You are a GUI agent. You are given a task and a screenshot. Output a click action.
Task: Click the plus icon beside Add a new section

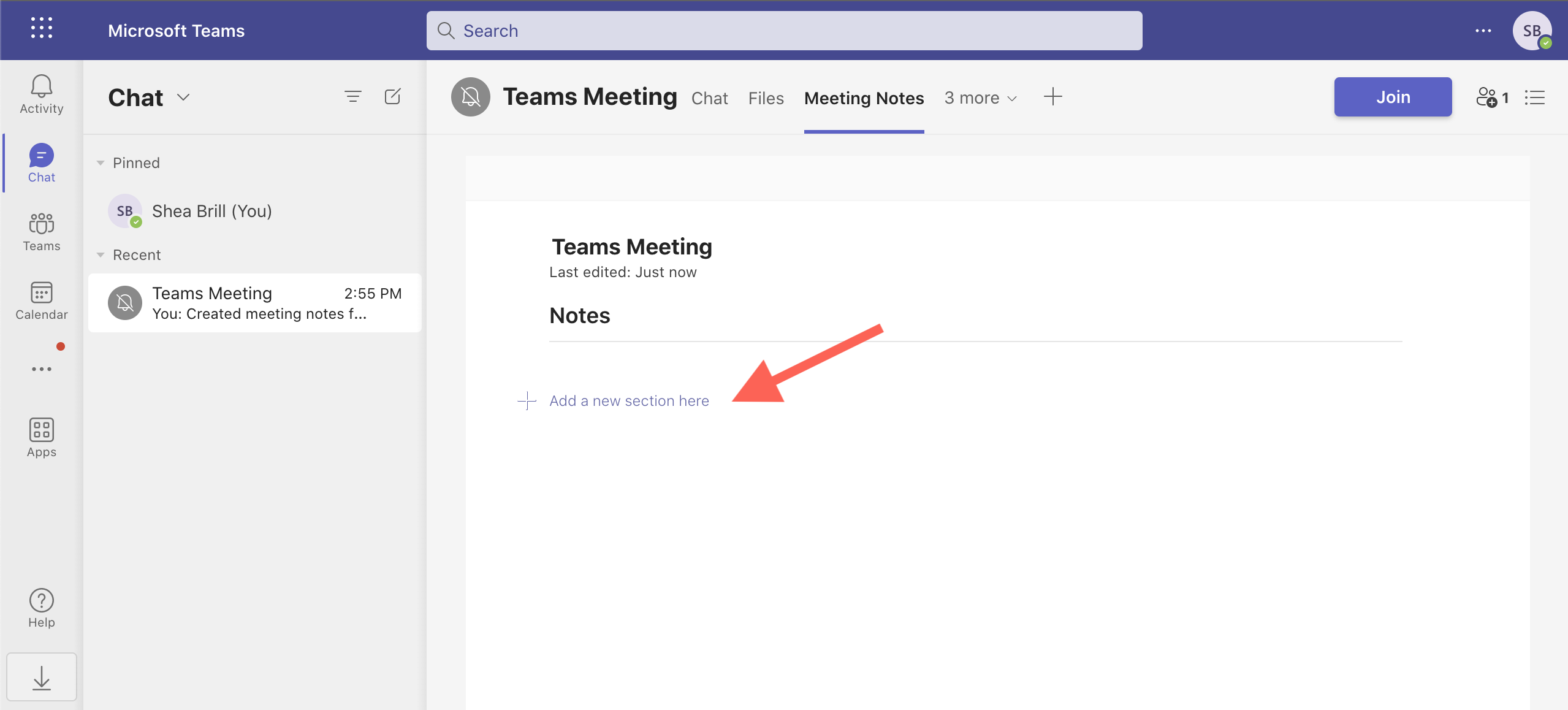coord(527,401)
